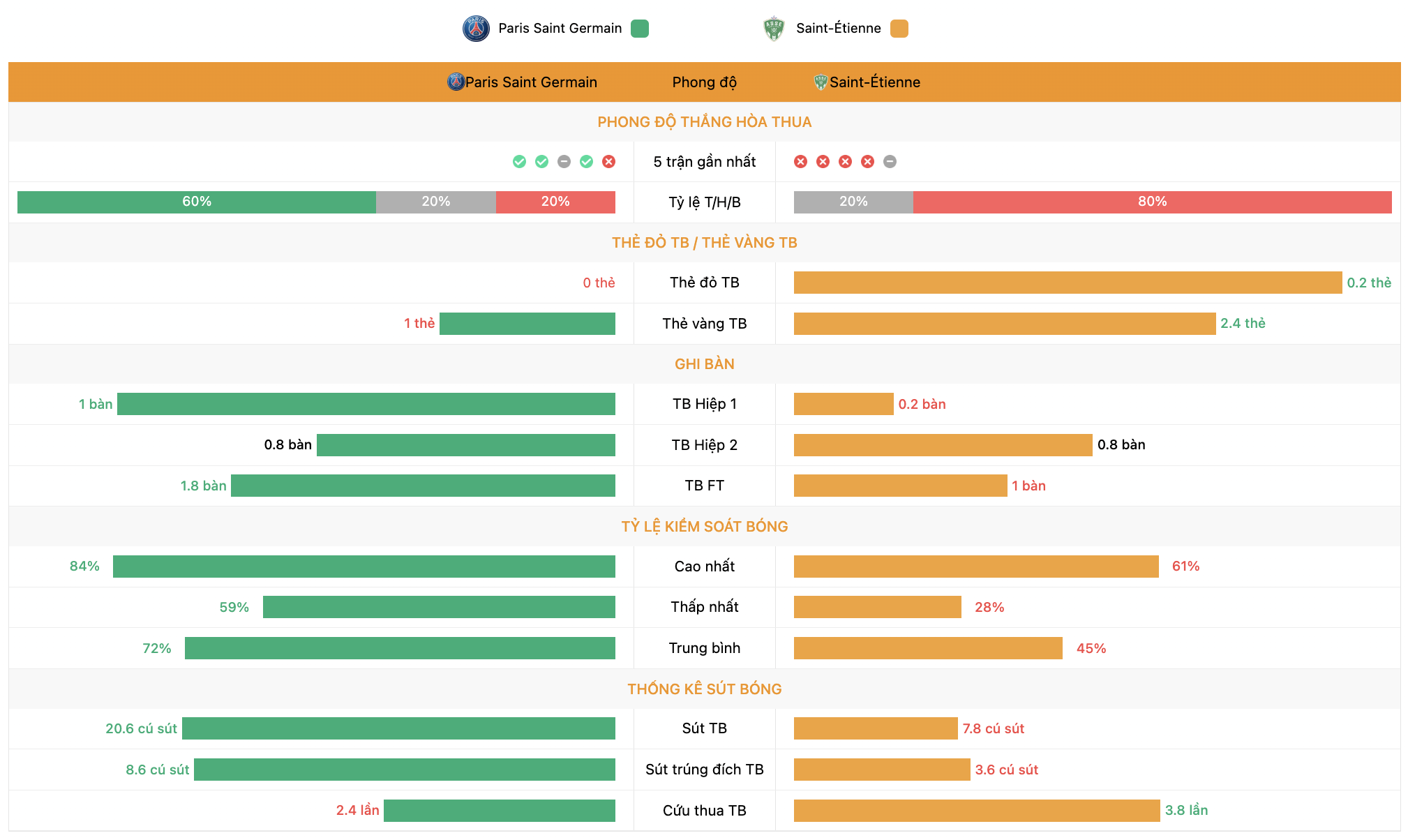1408x840 pixels.
Task: Click the Tỷ lệ T/H/B label
Action: coord(704,202)
